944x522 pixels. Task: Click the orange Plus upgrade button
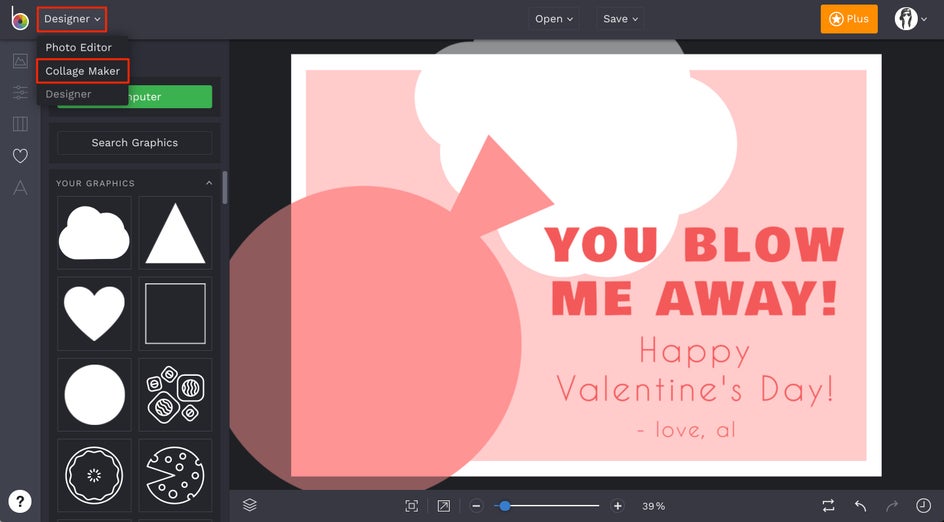849,19
